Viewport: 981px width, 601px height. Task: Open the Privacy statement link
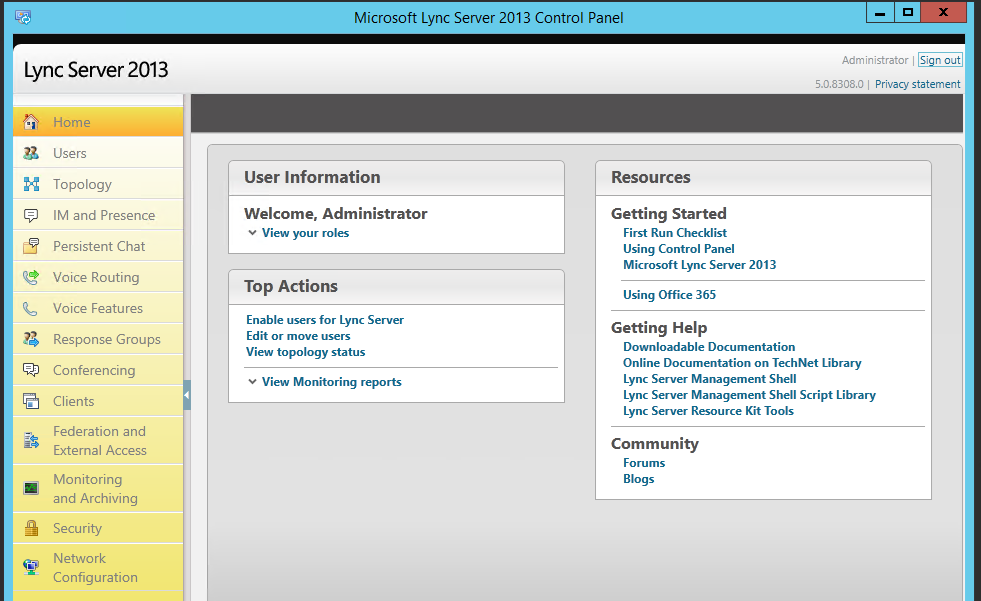[x=917, y=84]
